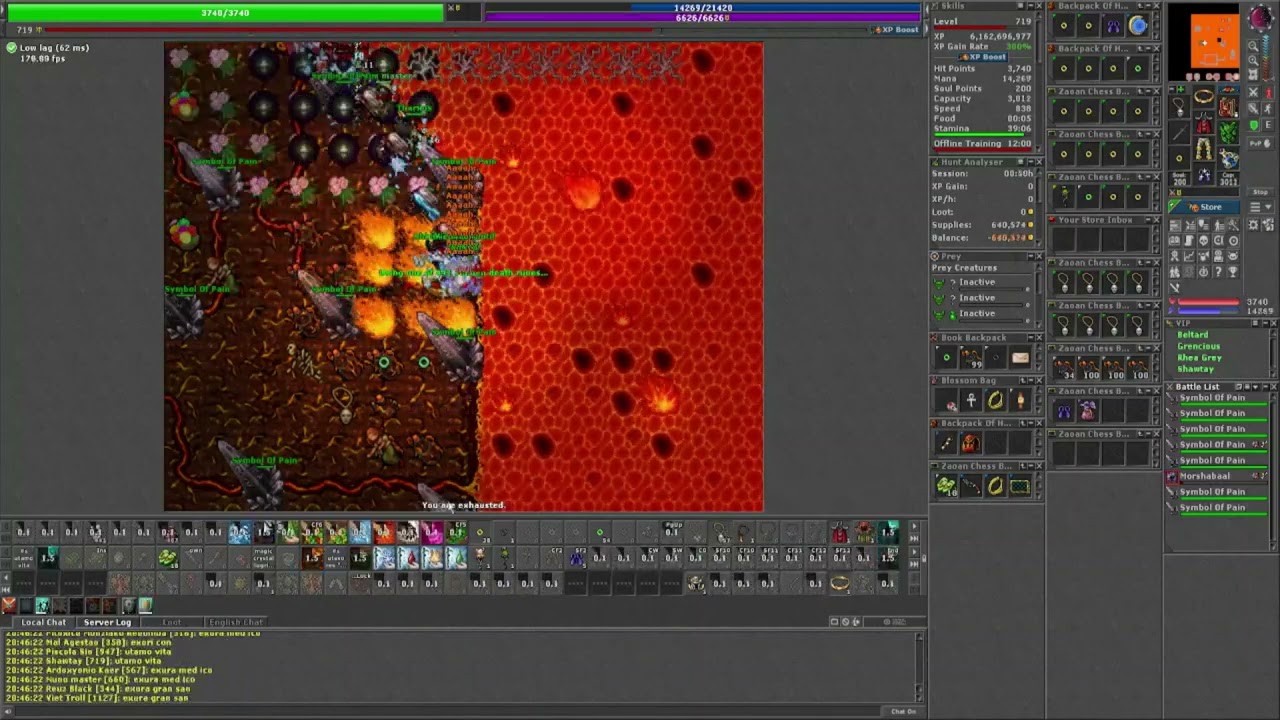This screenshot has width=1280, height=720.
Task: Open the Store
Action: 1204,207
